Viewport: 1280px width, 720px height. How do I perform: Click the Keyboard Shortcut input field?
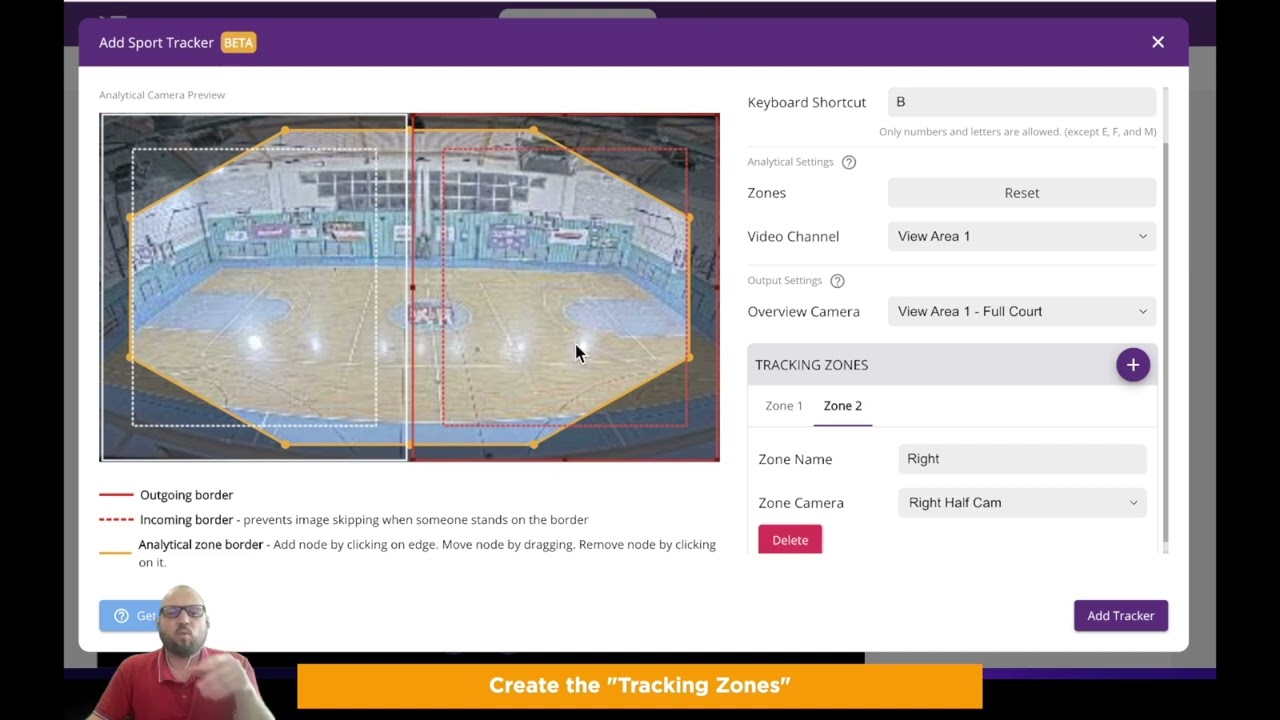(1022, 102)
